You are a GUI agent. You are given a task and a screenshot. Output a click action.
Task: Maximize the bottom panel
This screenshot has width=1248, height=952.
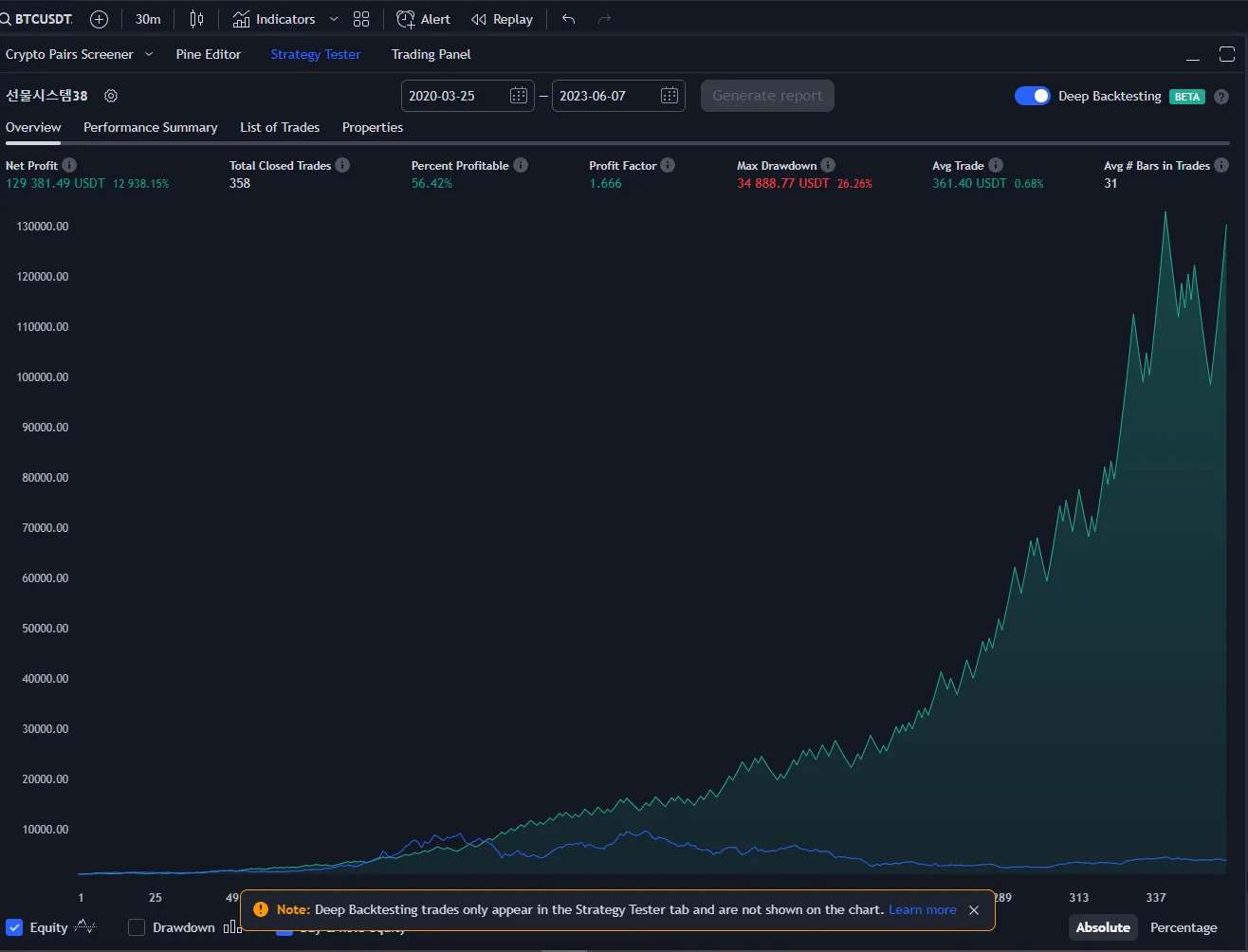pyautogui.click(x=1226, y=55)
